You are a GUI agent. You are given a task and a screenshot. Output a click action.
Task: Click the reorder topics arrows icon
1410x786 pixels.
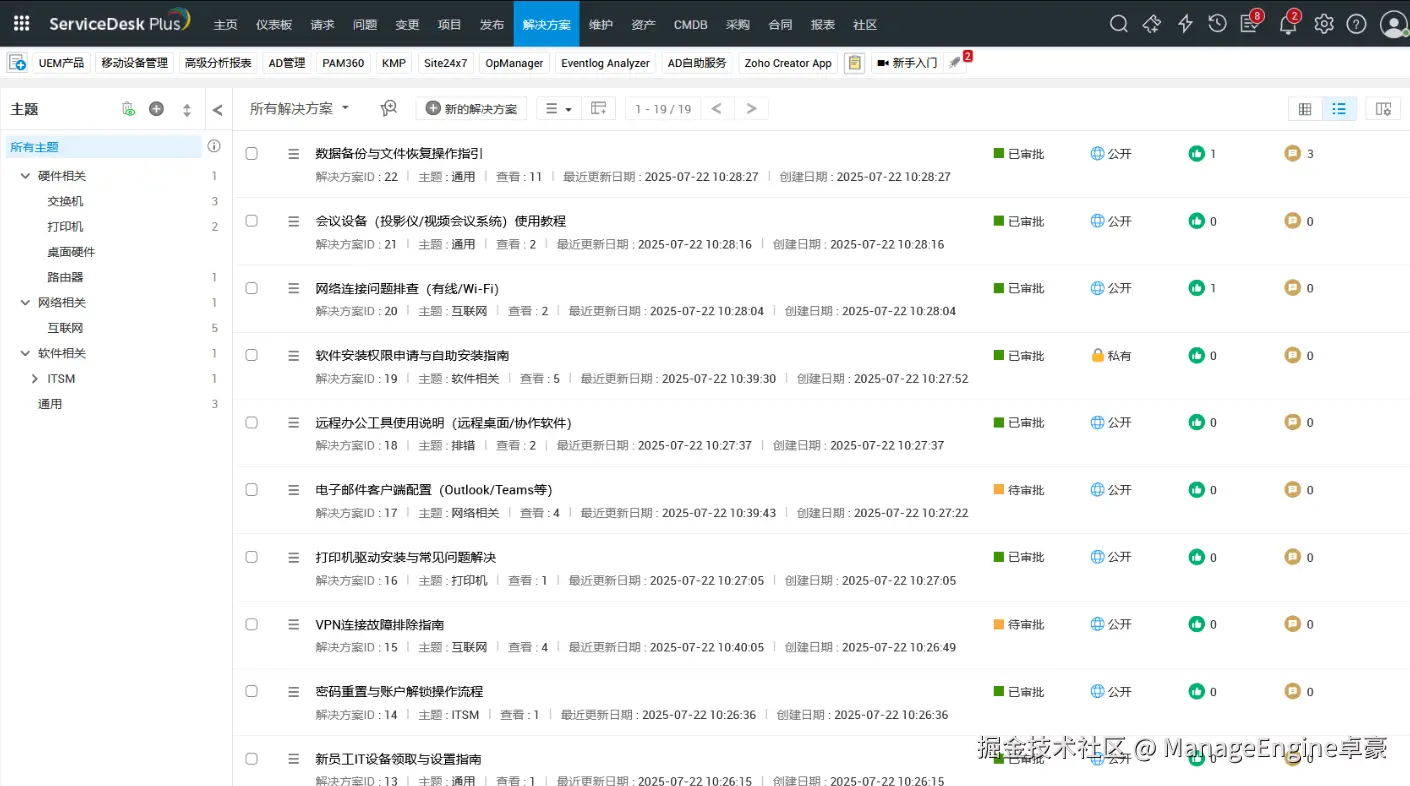(x=186, y=110)
